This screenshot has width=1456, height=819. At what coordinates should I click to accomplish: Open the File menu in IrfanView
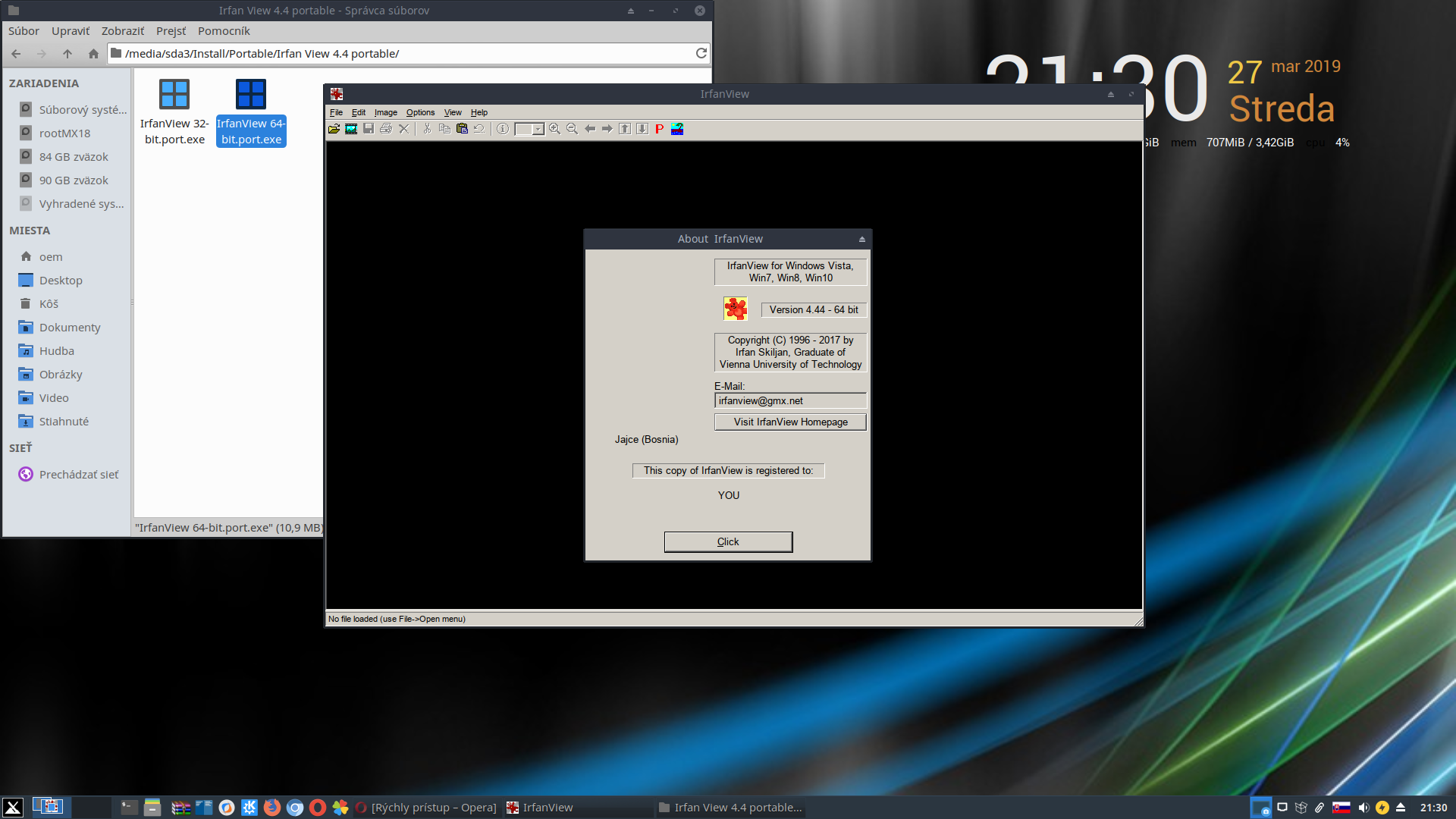click(336, 112)
